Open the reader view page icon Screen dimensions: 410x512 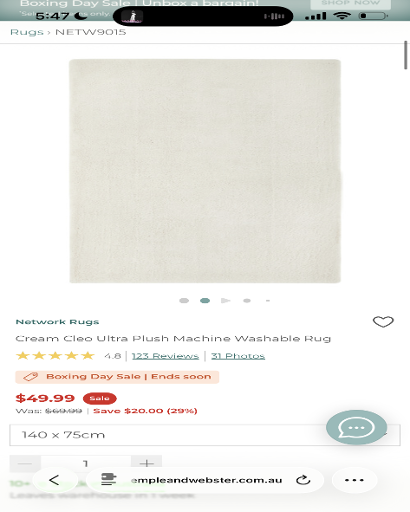[x=109, y=480]
